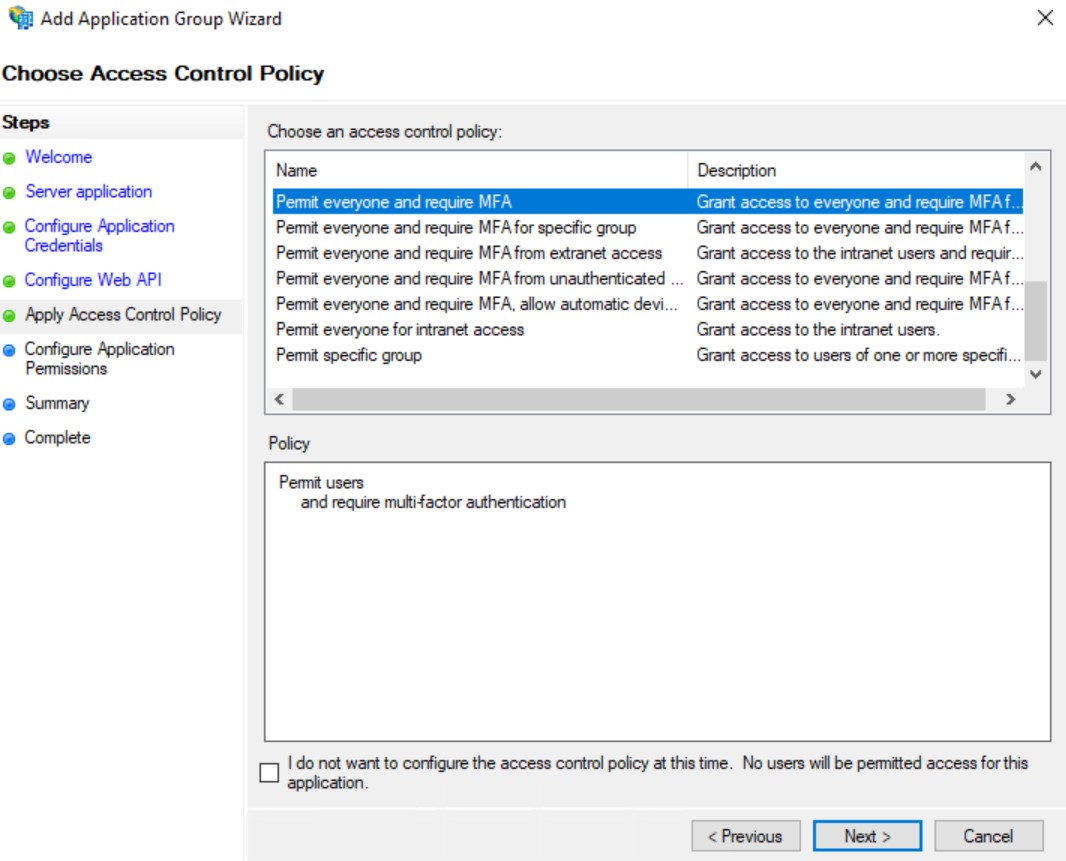Click the vertical scrollbar thumb of policy list
Screen dimensions: 1066x861
[x=1035, y=320]
